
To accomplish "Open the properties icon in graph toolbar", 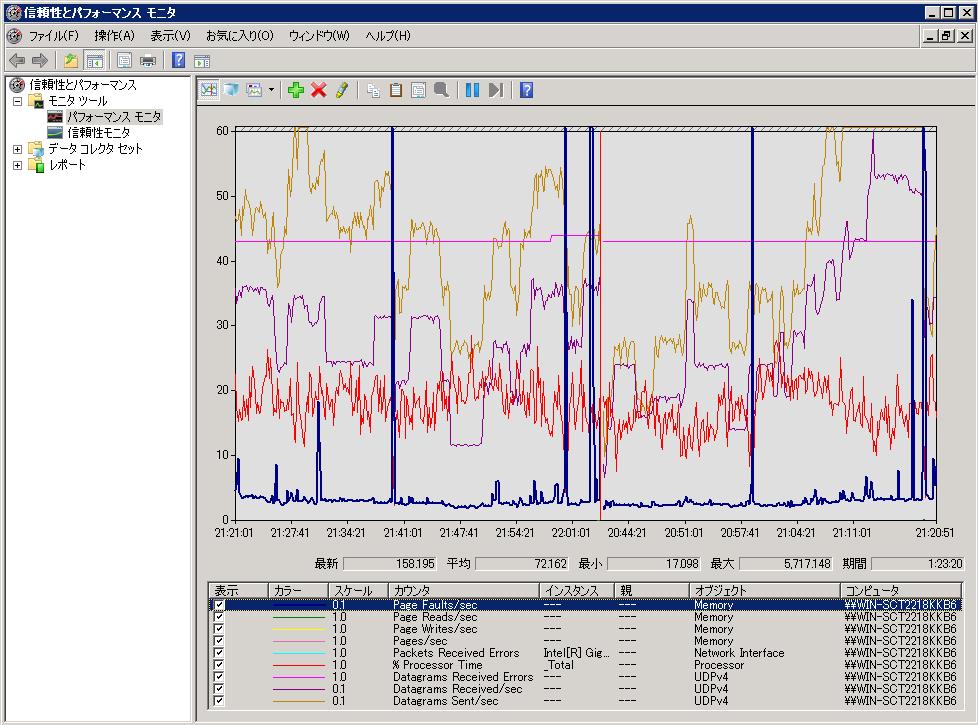I will [418, 90].
